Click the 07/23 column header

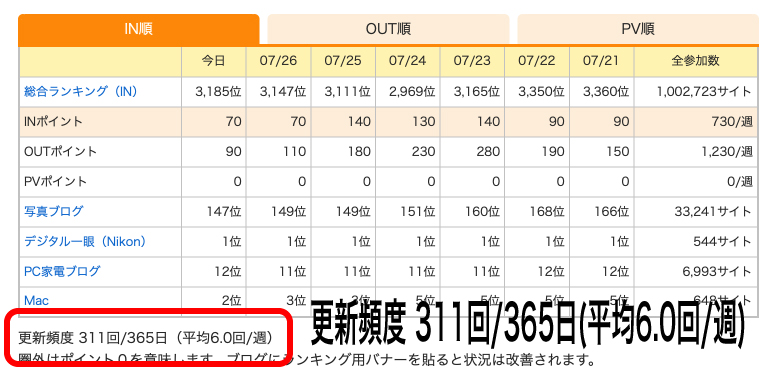[x=472, y=62]
